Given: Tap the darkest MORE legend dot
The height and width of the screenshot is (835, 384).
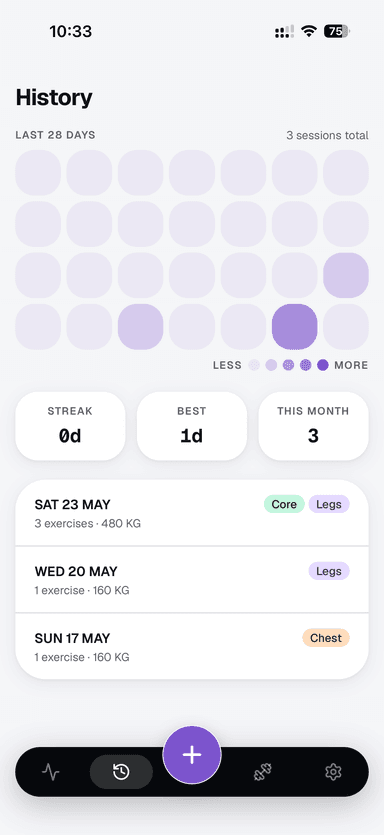Looking at the screenshot, I should pos(323,365).
